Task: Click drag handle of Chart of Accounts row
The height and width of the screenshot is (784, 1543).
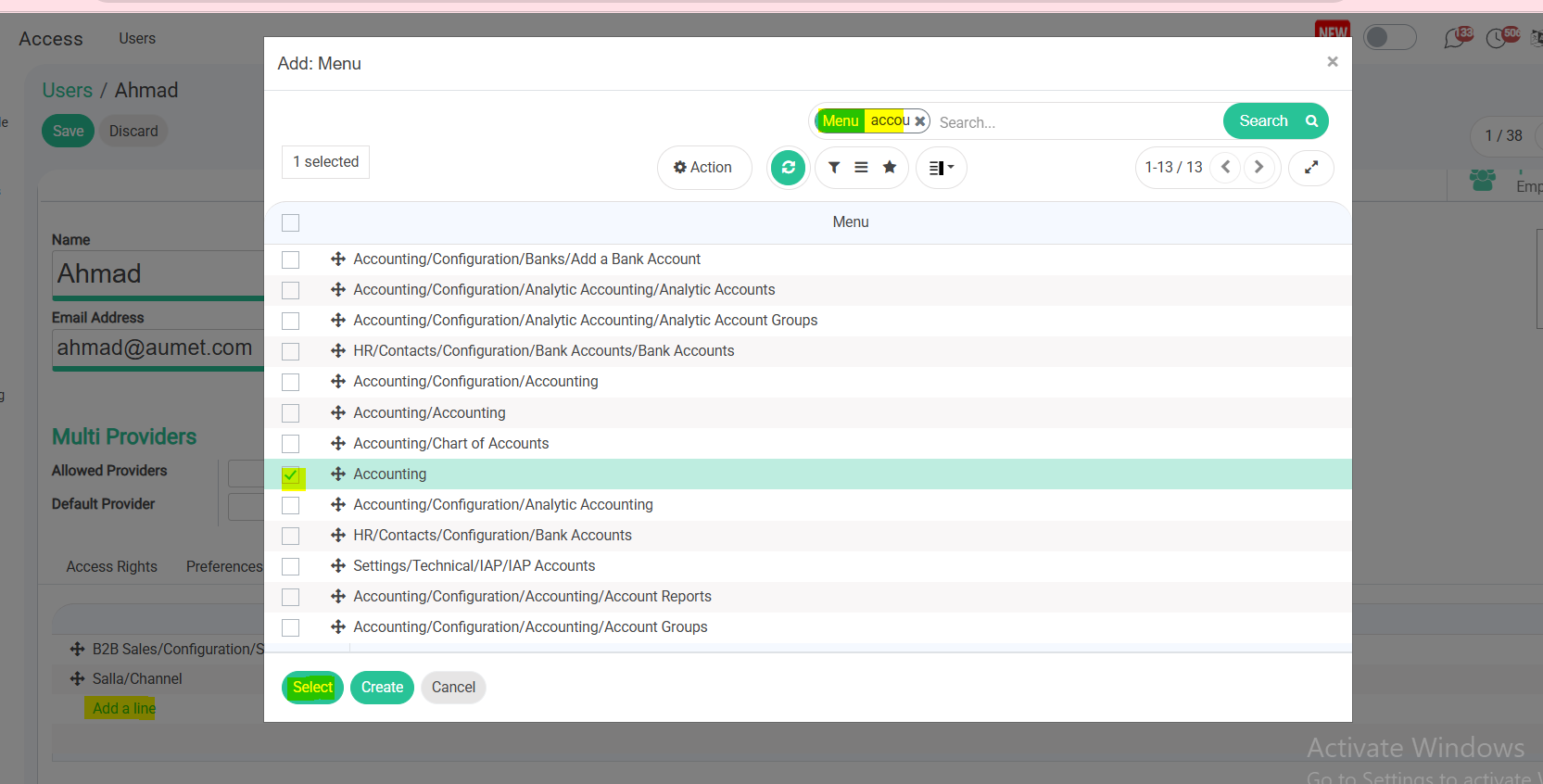Action: point(338,444)
